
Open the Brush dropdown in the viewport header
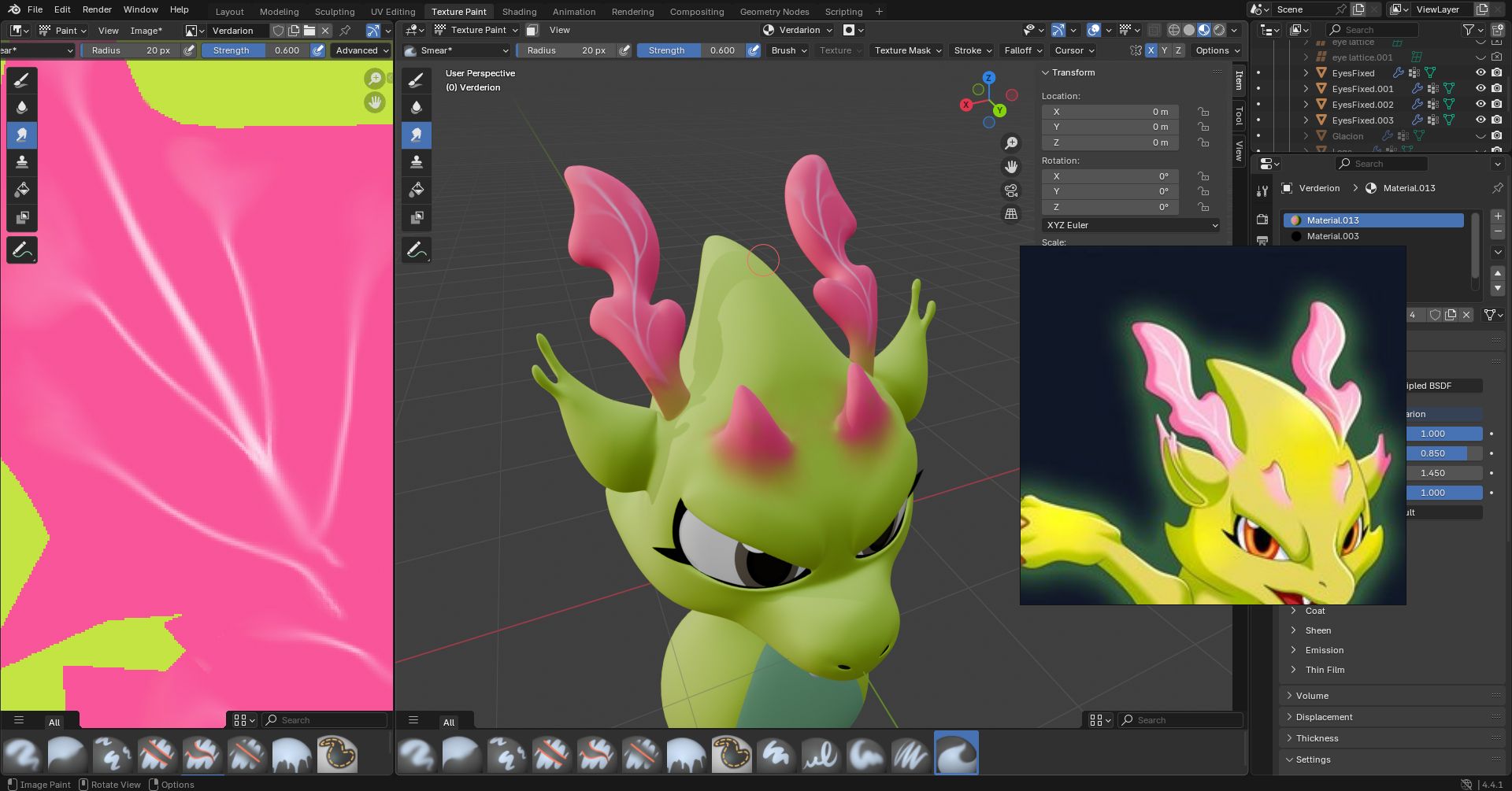point(789,50)
